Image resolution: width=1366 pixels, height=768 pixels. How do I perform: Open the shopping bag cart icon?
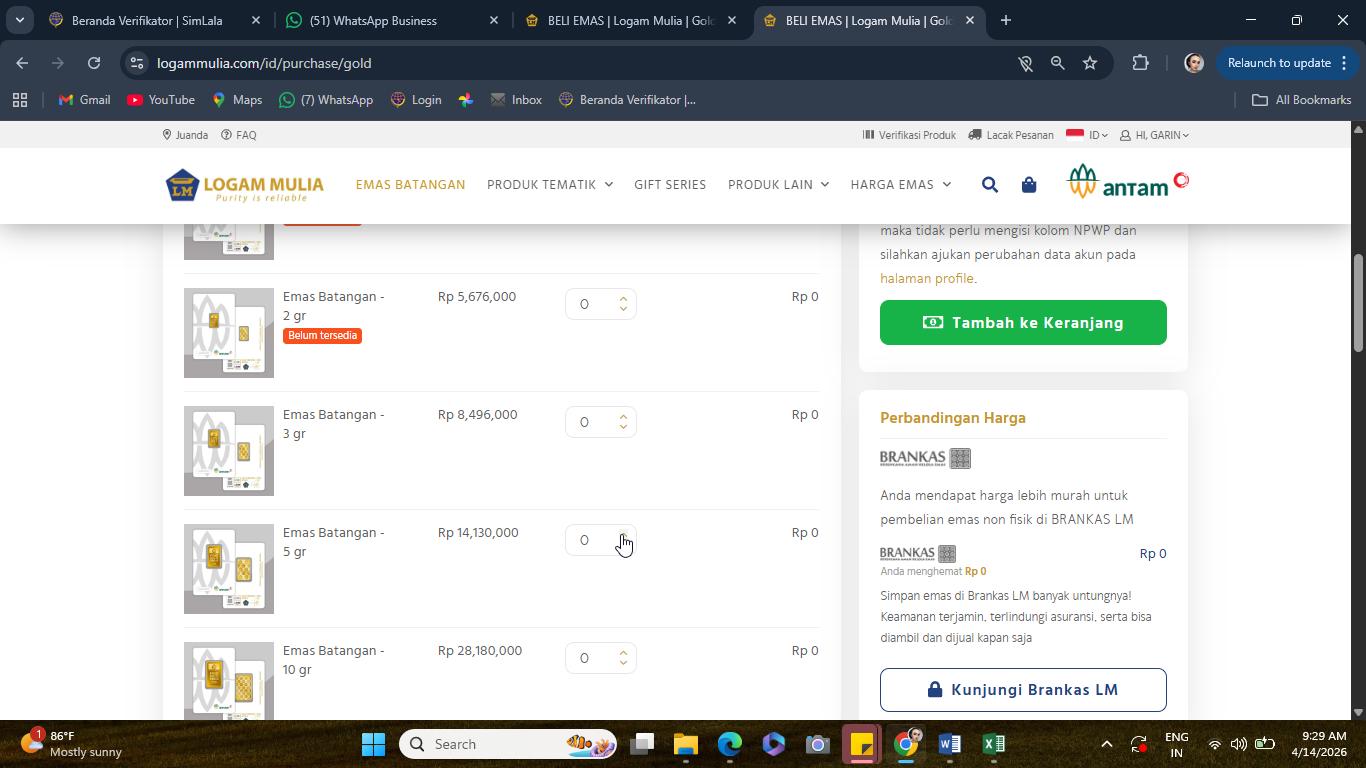pos(1028,184)
